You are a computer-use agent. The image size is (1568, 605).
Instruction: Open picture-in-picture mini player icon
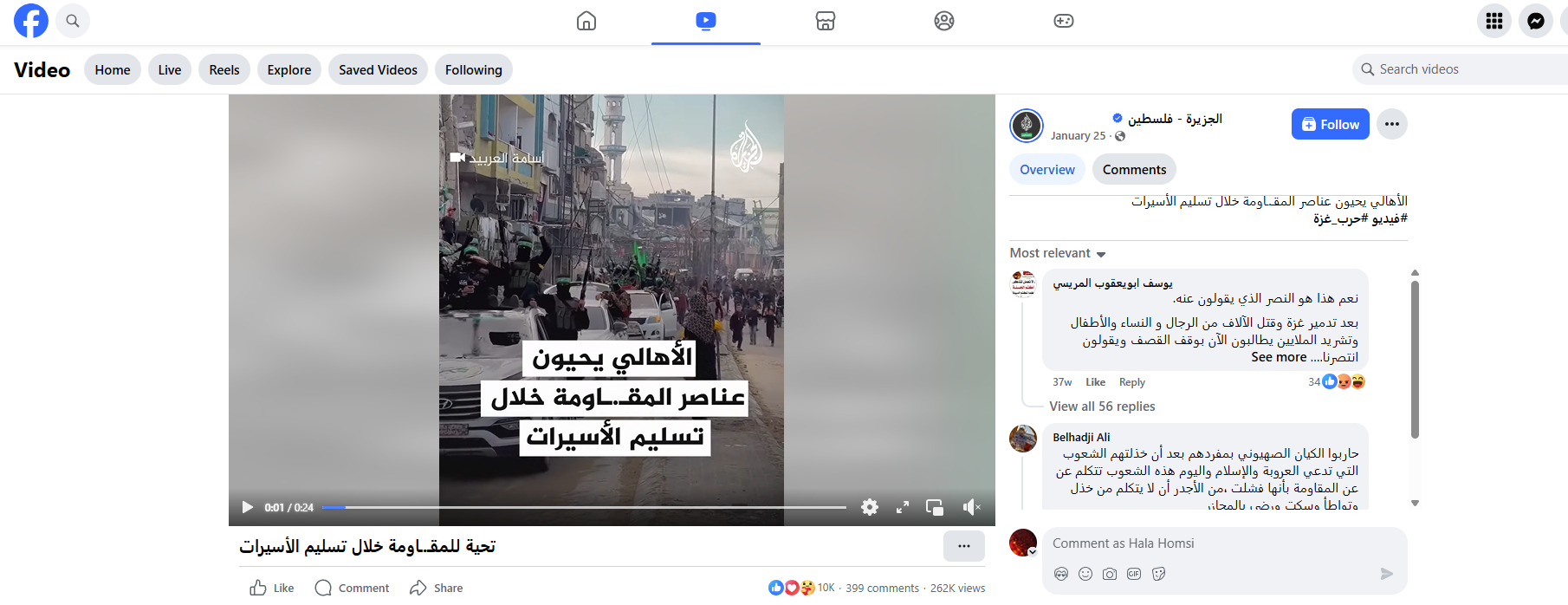point(935,507)
